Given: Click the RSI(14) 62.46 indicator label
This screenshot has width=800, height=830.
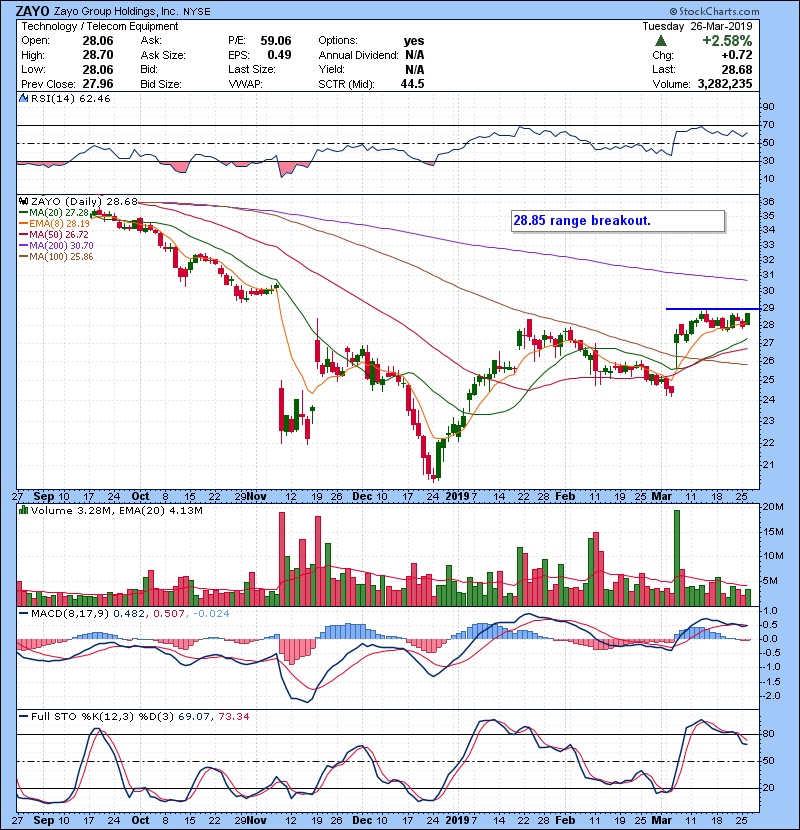Looking at the screenshot, I should click(x=70, y=98).
